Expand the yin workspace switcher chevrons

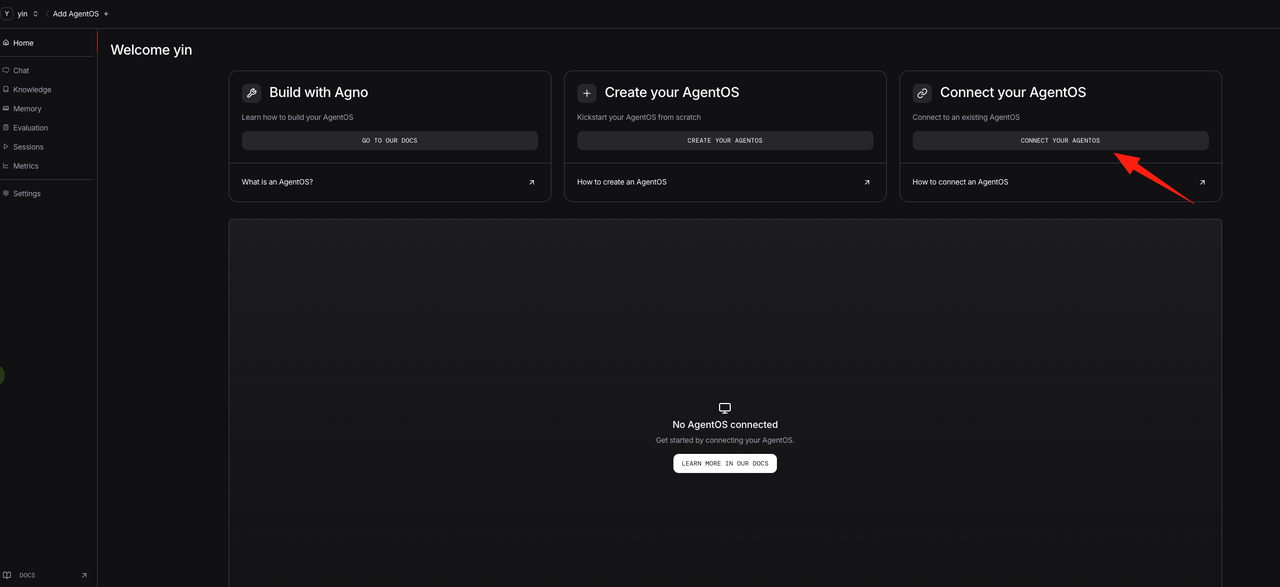point(36,14)
